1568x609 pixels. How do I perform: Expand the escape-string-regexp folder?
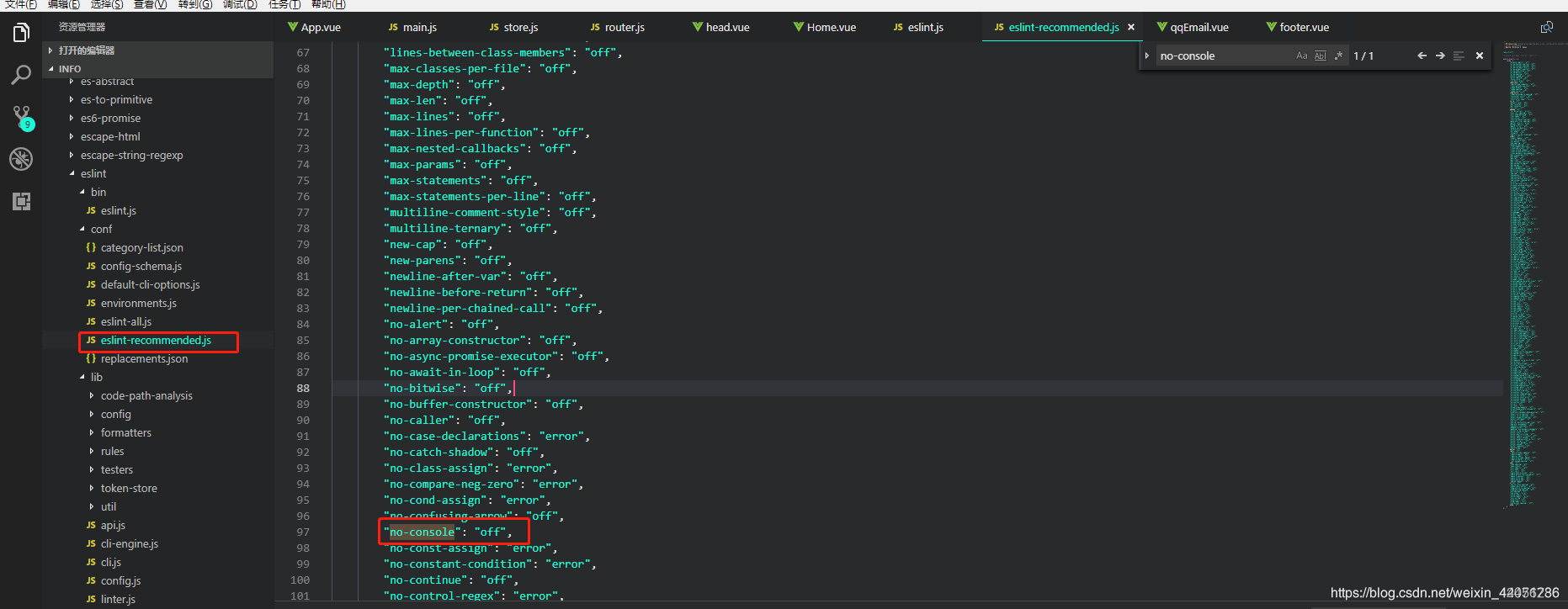(131, 155)
